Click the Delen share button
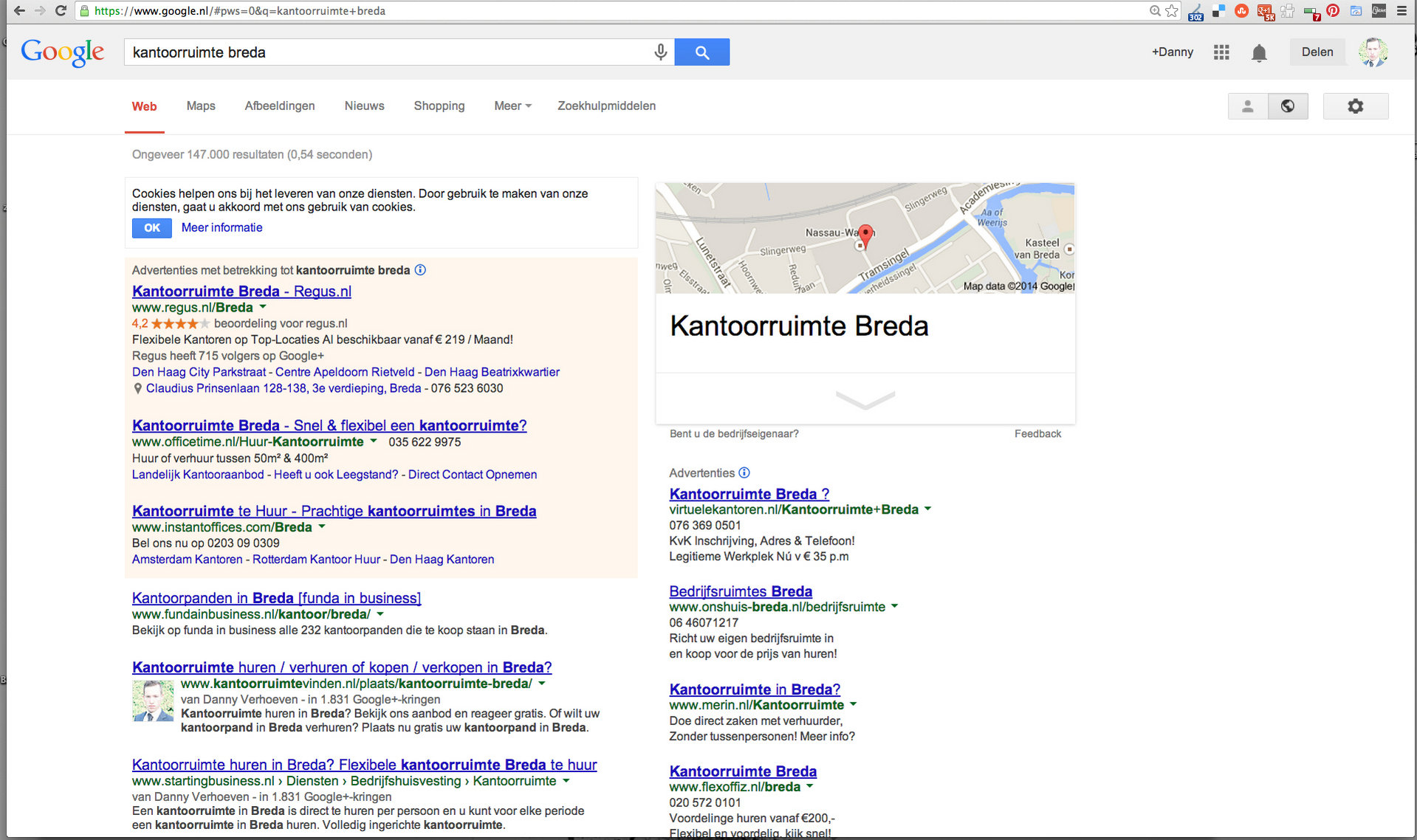Image resolution: width=1417 pixels, height=840 pixels. [1317, 52]
